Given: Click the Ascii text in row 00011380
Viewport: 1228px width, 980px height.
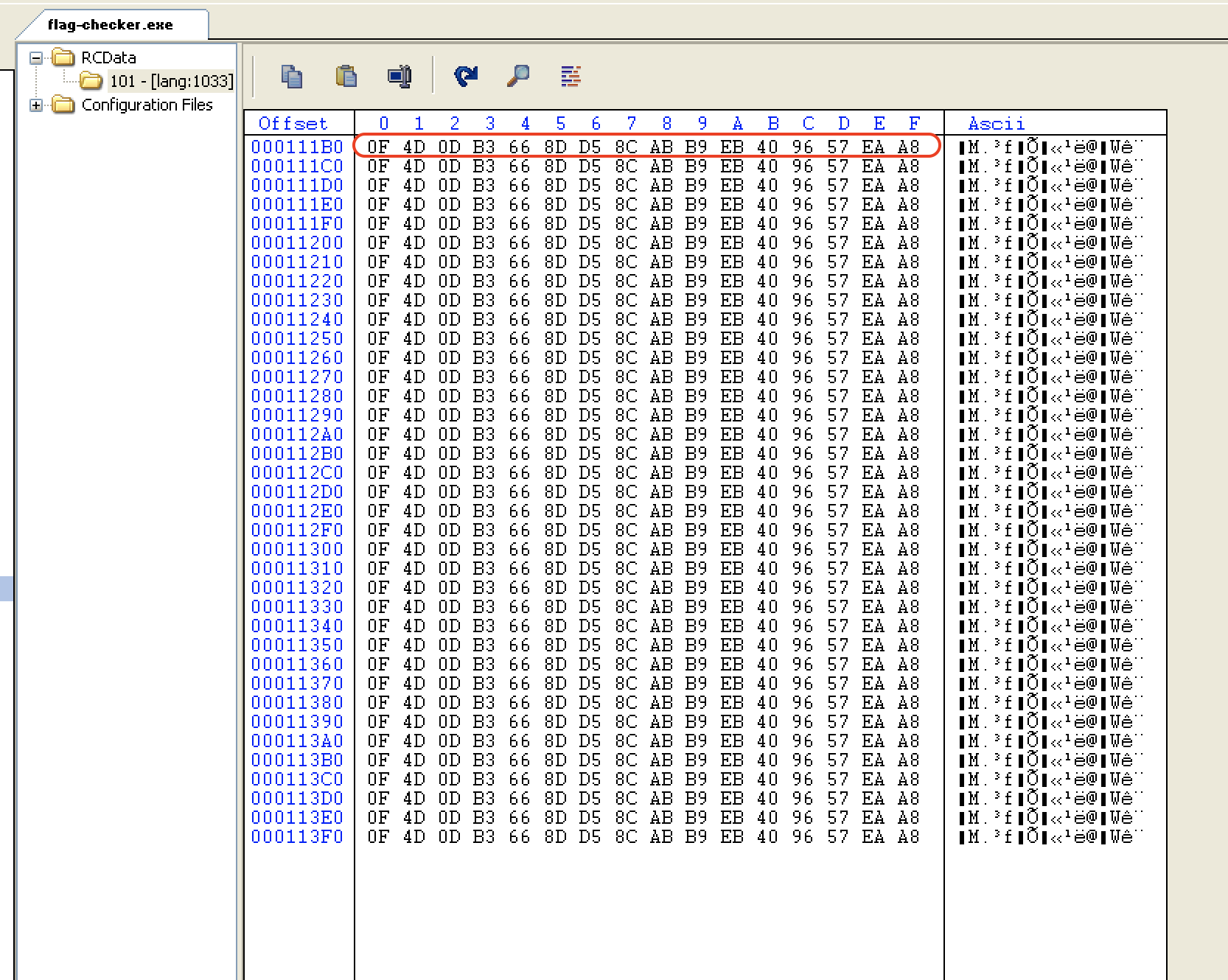Looking at the screenshot, I should click(1051, 702).
